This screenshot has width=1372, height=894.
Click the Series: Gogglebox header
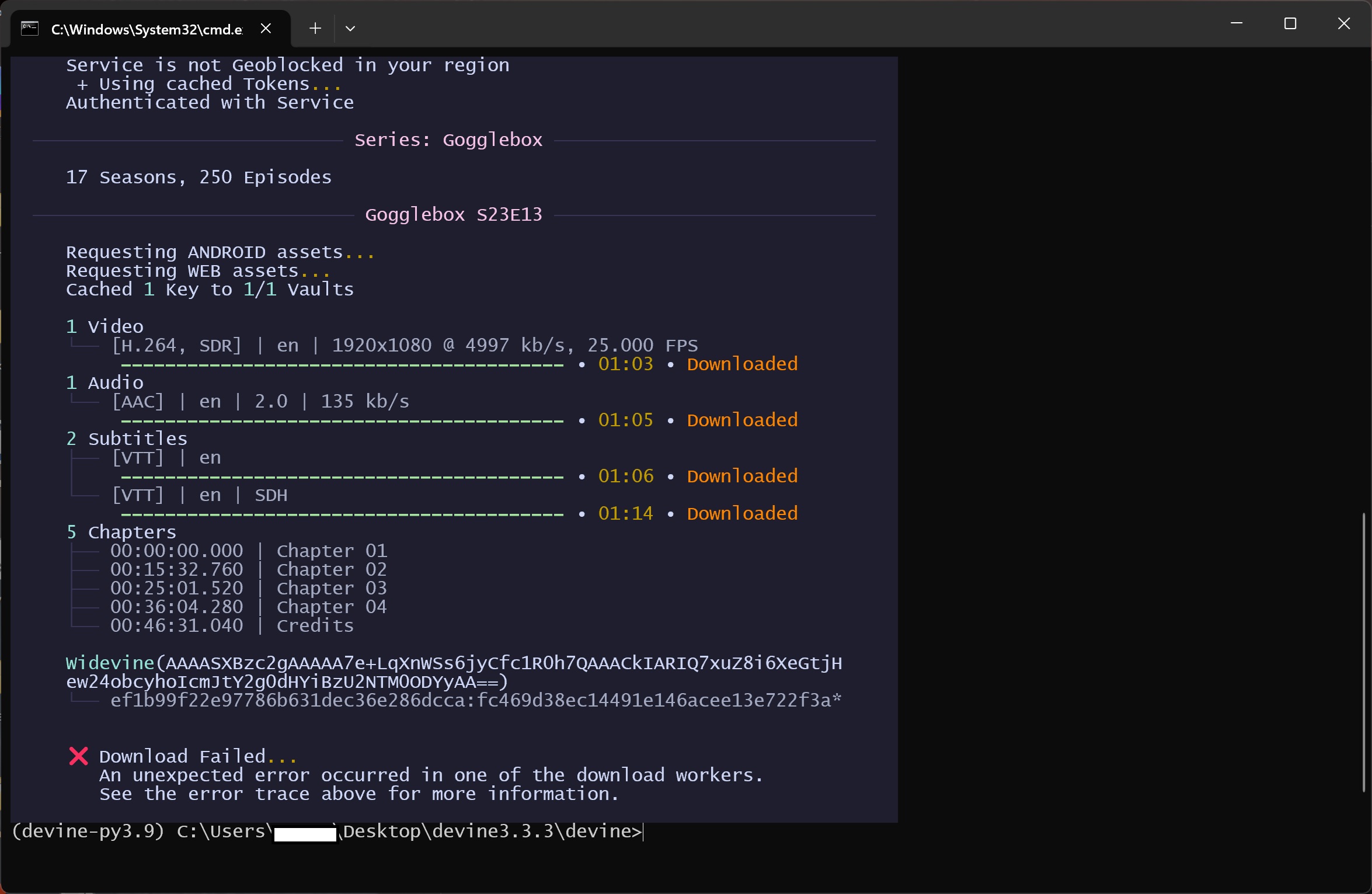click(x=448, y=140)
